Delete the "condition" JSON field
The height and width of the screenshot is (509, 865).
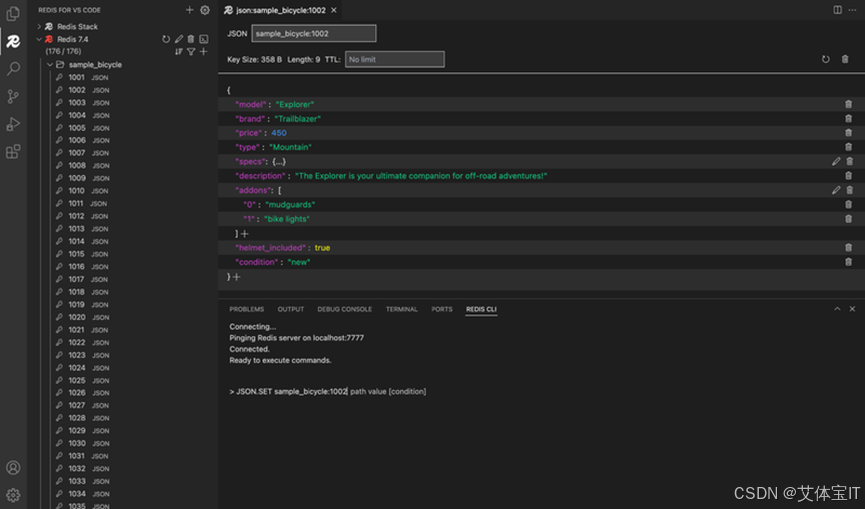click(x=848, y=262)
